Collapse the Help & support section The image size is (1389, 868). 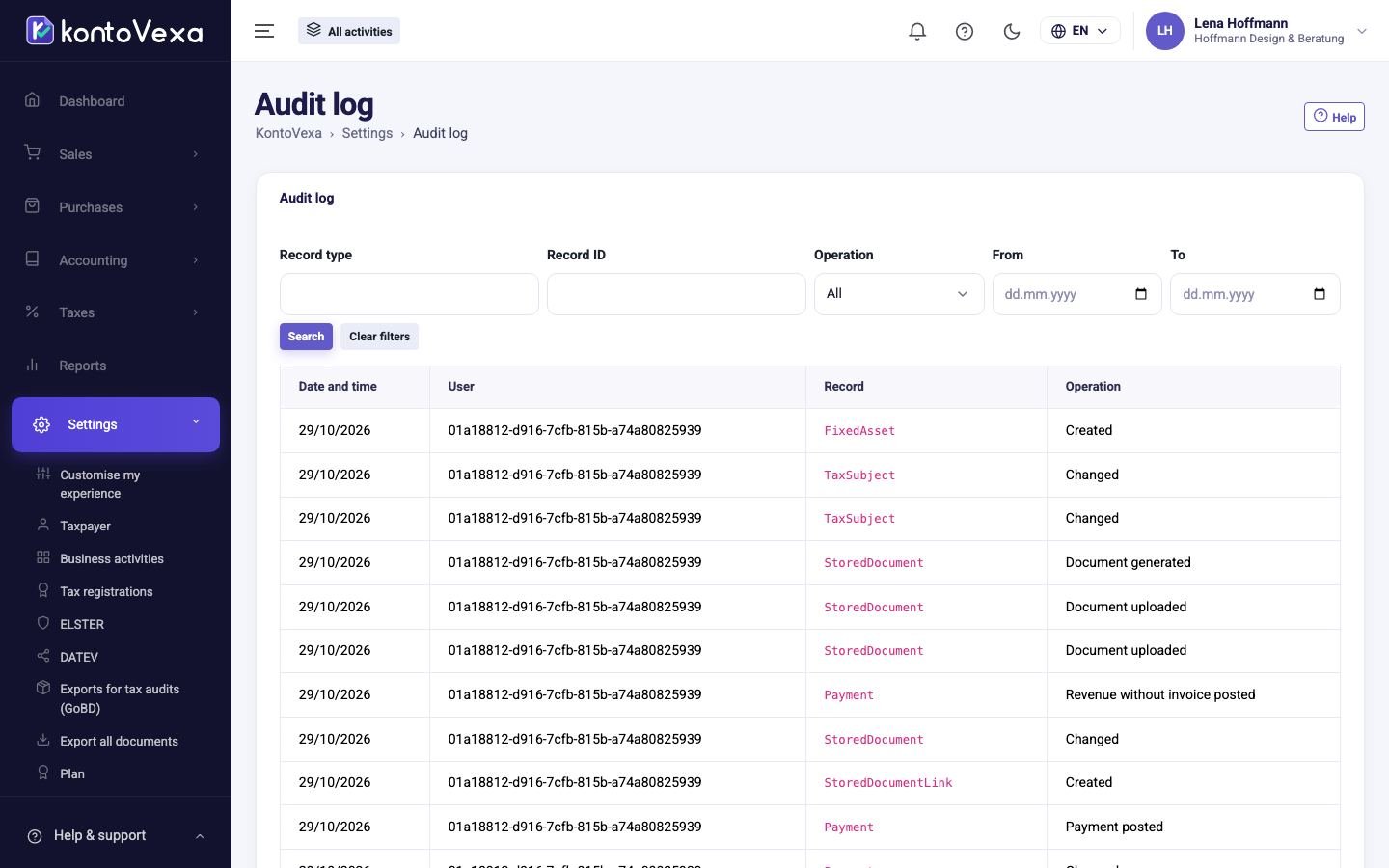(116, 835)
